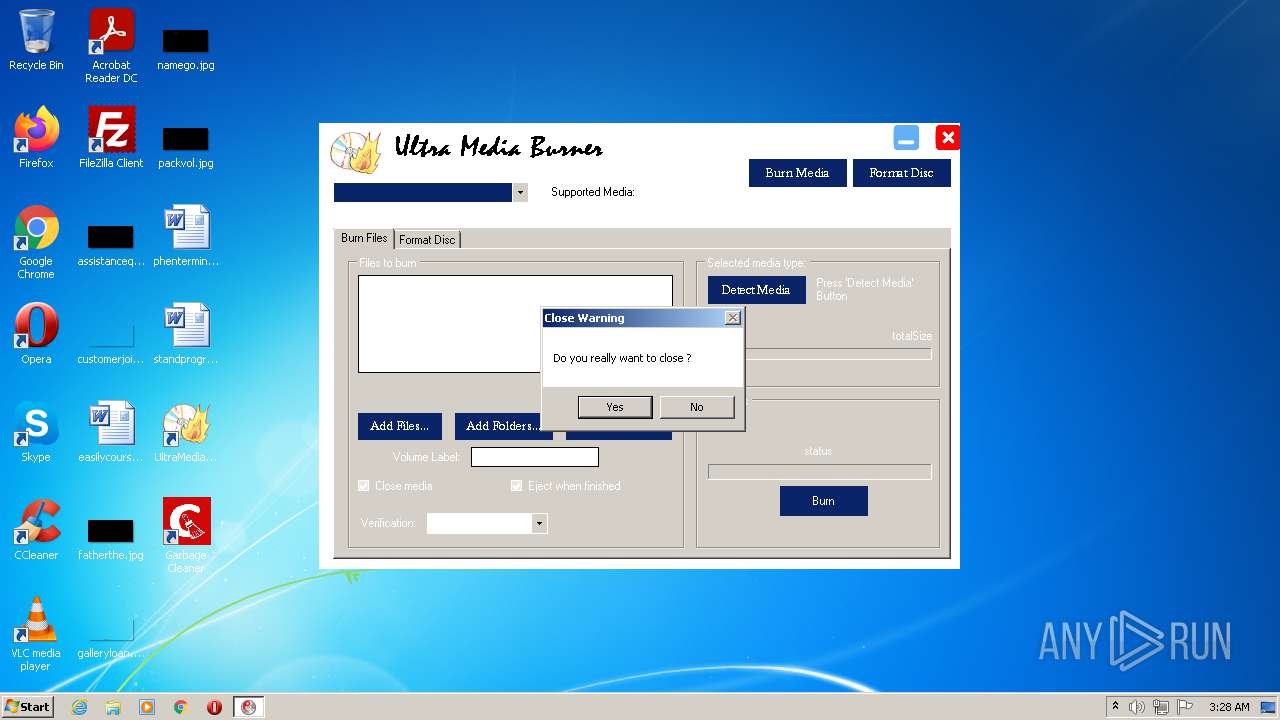Open the VLC media player shortcut
The width and height of the screenshot is (1280, 720).
tap(36, 634)
